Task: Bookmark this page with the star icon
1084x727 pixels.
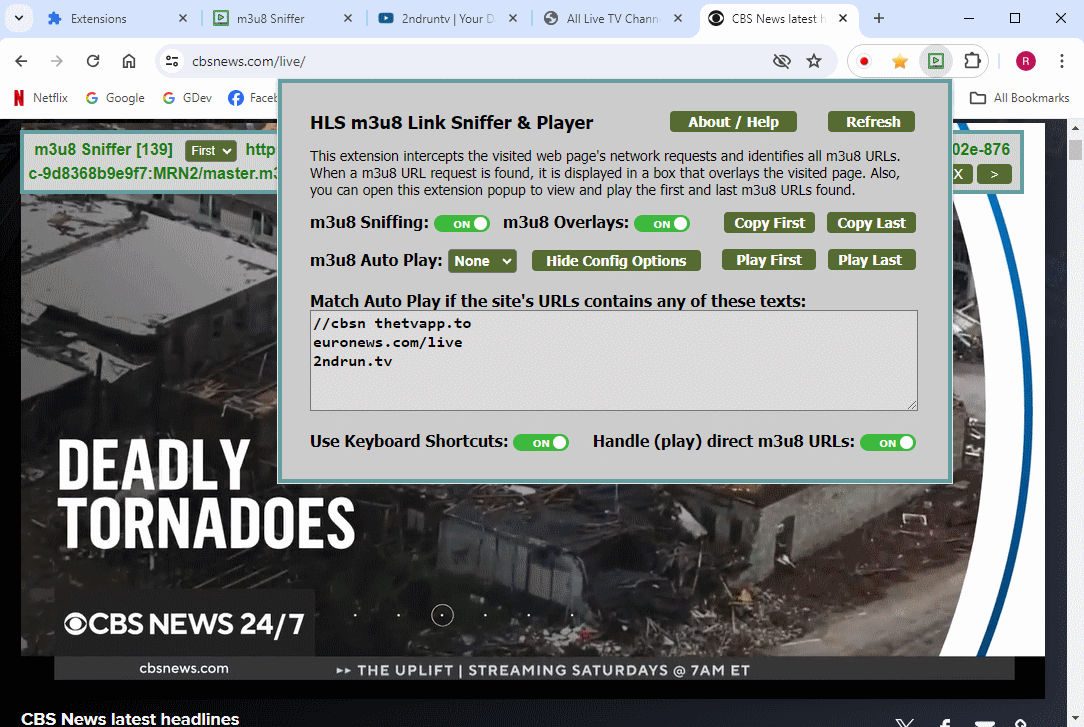Action: tap(814, 61)
